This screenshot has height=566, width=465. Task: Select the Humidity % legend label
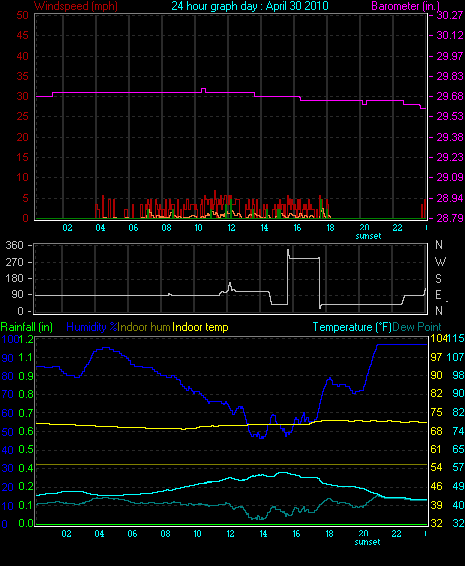point(92,327)
